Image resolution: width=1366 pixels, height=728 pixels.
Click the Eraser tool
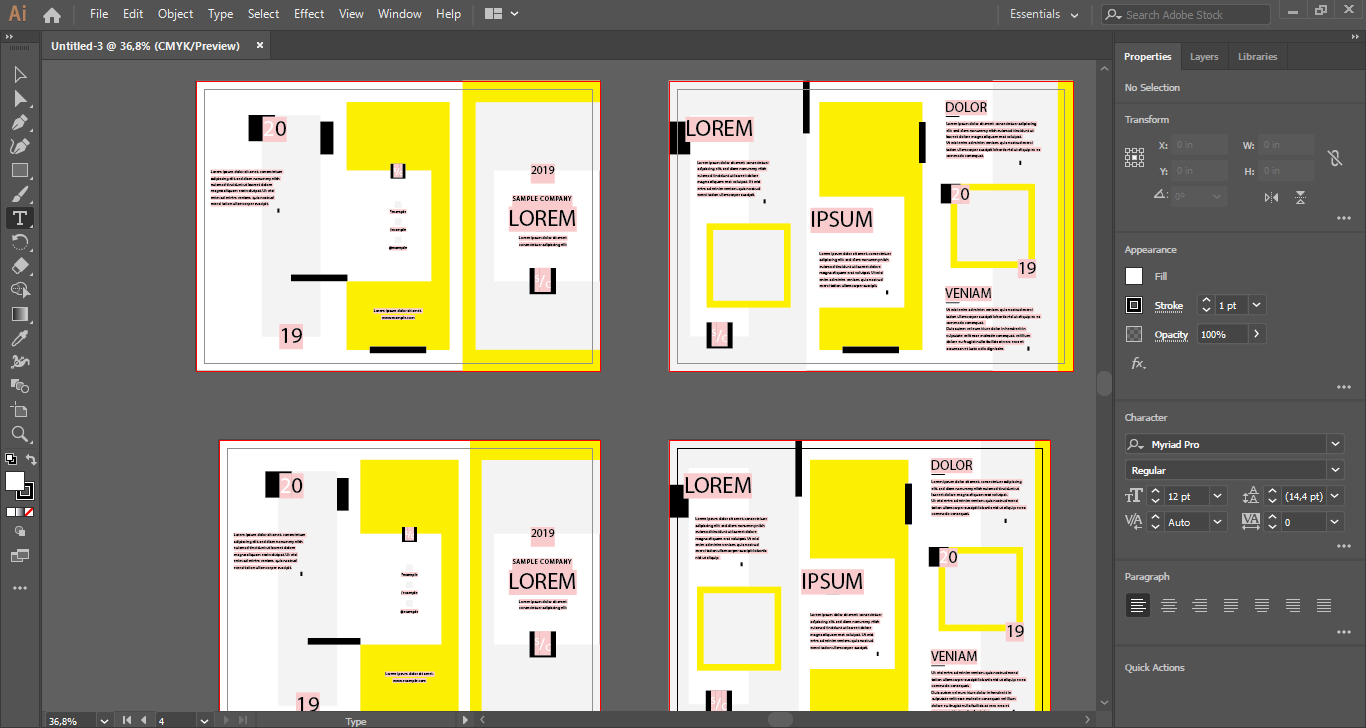[19, 266]
